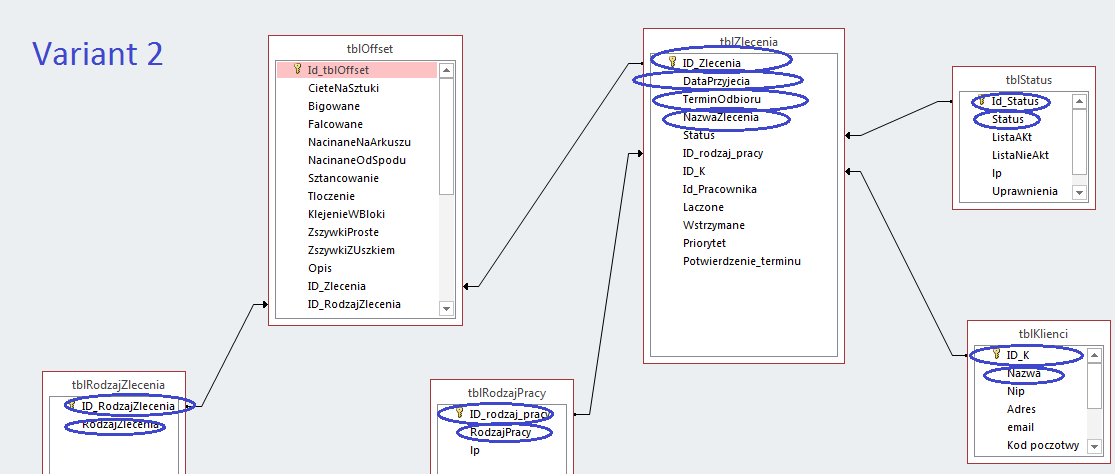Select the CieteNaSztuki field

click(343, 88)
